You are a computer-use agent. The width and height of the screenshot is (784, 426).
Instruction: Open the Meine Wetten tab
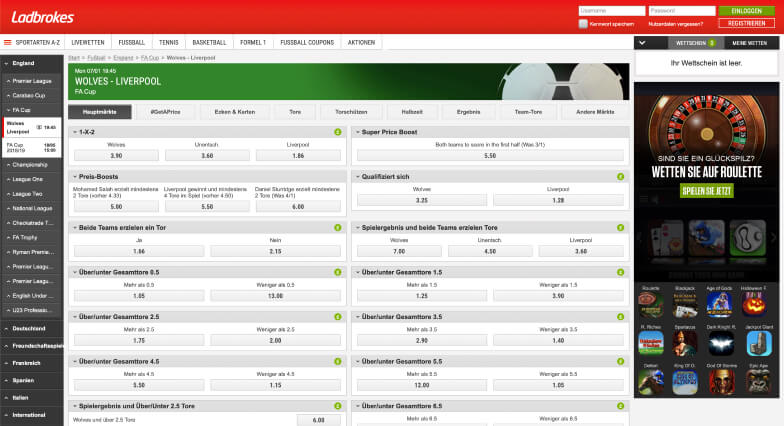coord(750,43)
